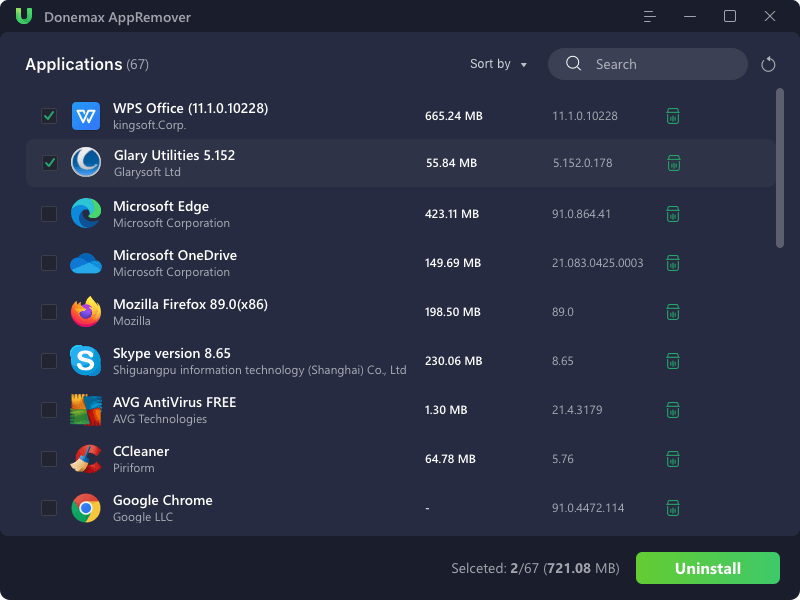This screenshot has width=800, height=600.
Task: Click the trash icon for Glary Utilities
Action: (673, 163)
